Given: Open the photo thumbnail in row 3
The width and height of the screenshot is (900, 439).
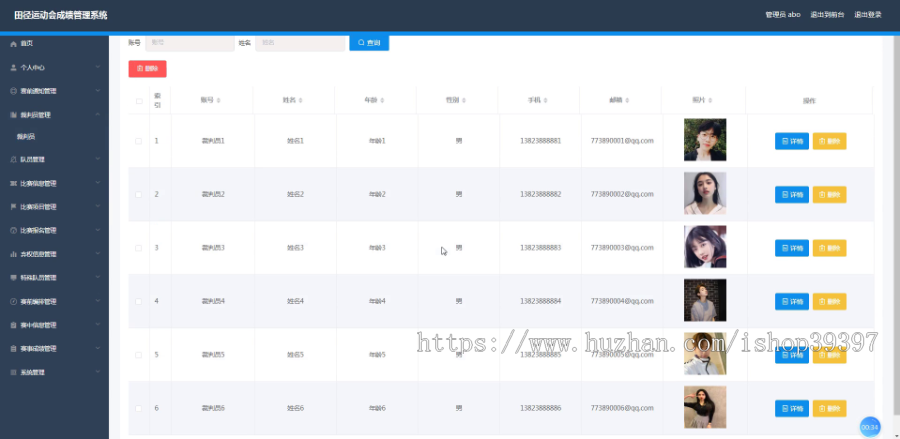Looking at the screenshot, I should tap(705, 247).
